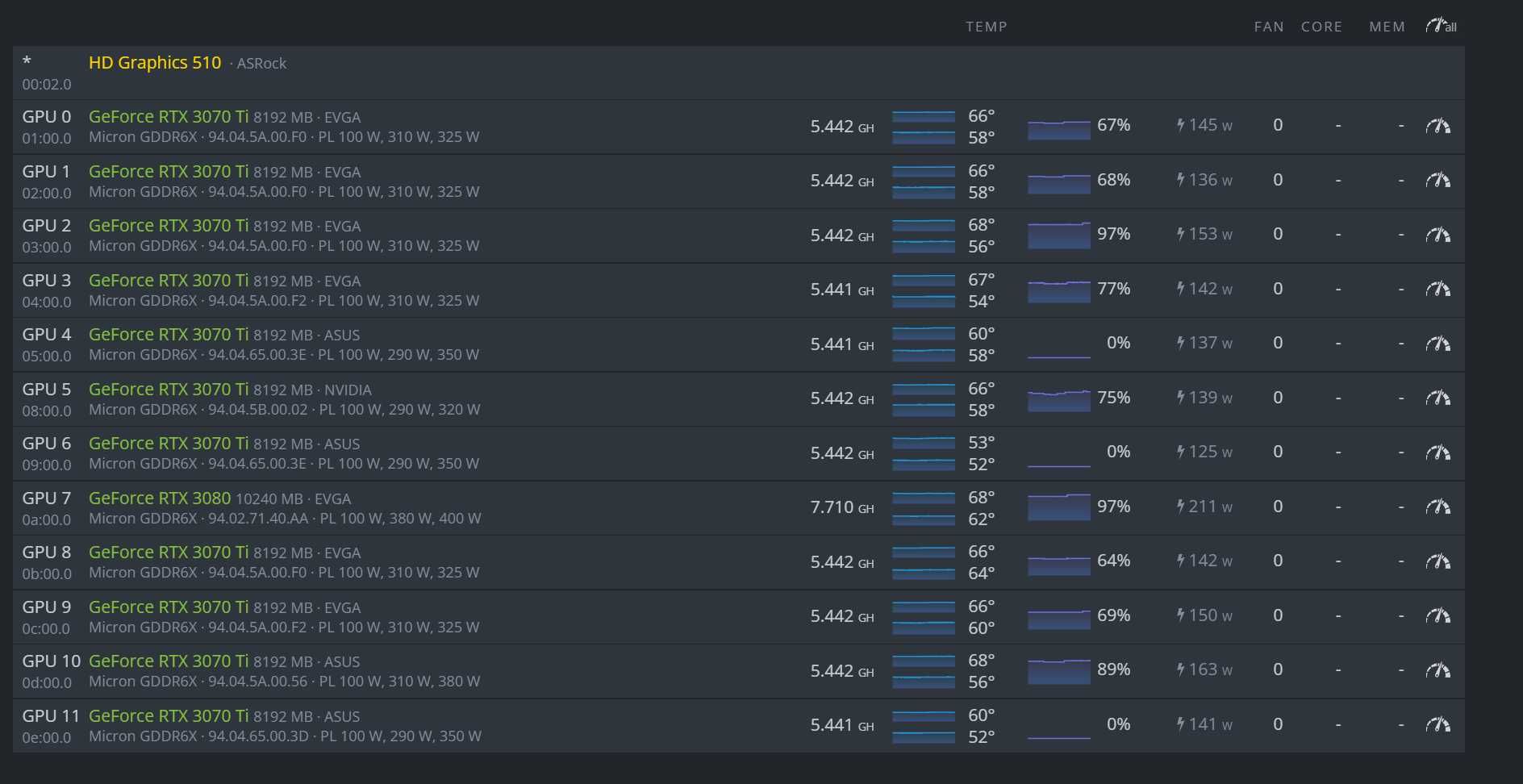Open the GPU 8 overclock tuning icon
Viewport: 1523px width, 784px height.
tap(1437, 561)
